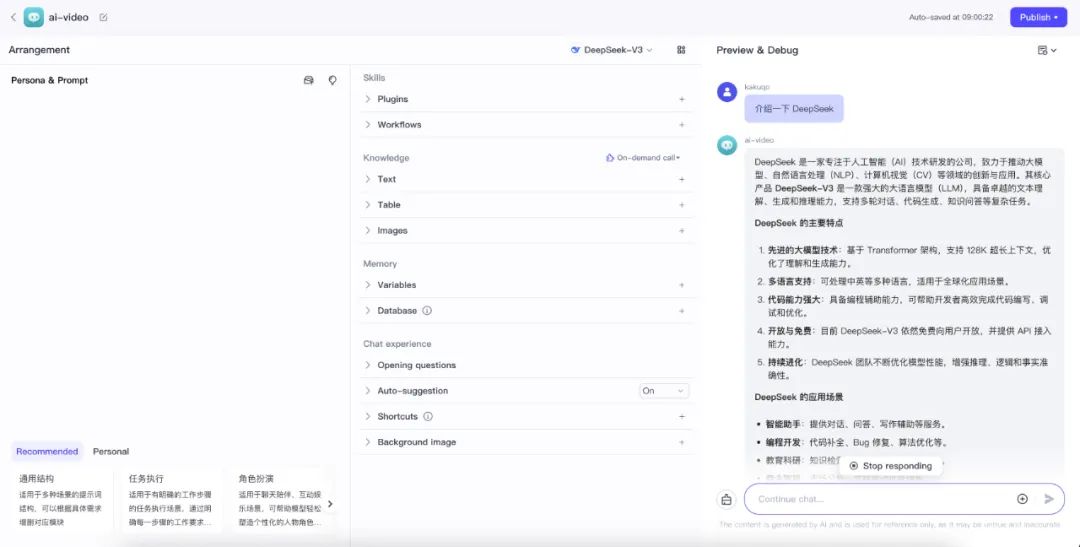Add Table knowledge with plus icon
Image resolution: width=1080 pixels, height=547 pixels.
click(x=682, y=205)
